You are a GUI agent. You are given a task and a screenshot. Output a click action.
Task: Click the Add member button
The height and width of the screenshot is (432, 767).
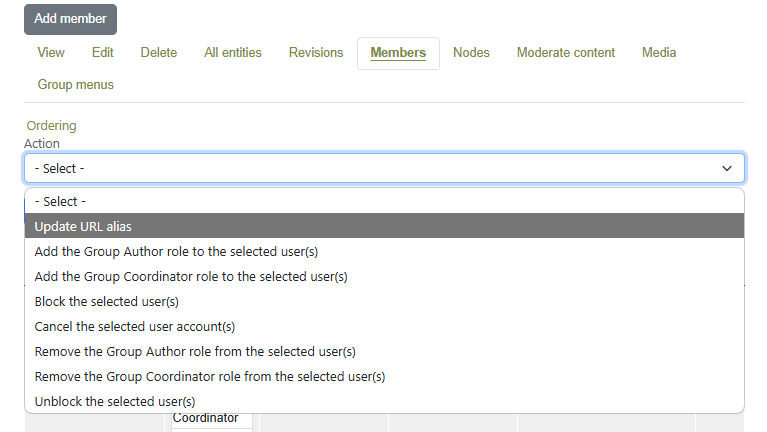pos(70,19)
